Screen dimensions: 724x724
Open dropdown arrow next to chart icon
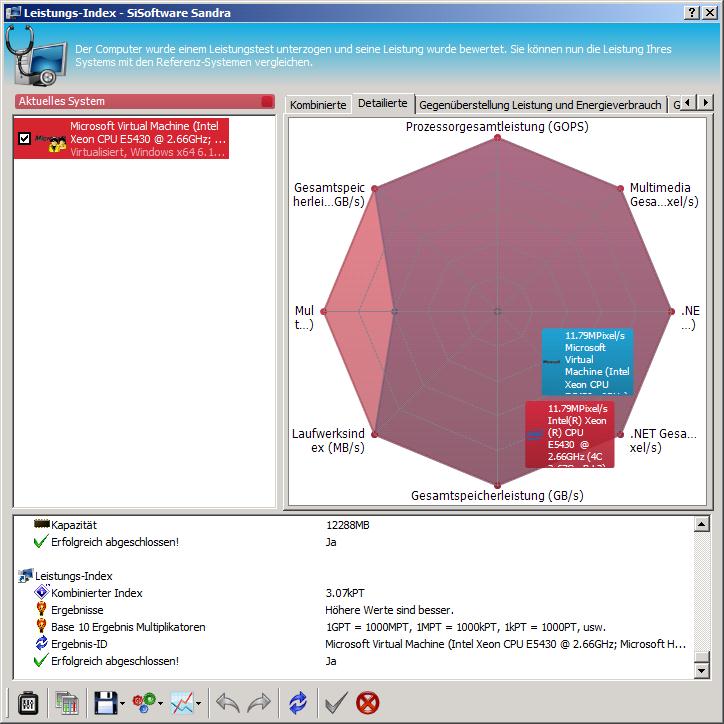click(199, 704)
